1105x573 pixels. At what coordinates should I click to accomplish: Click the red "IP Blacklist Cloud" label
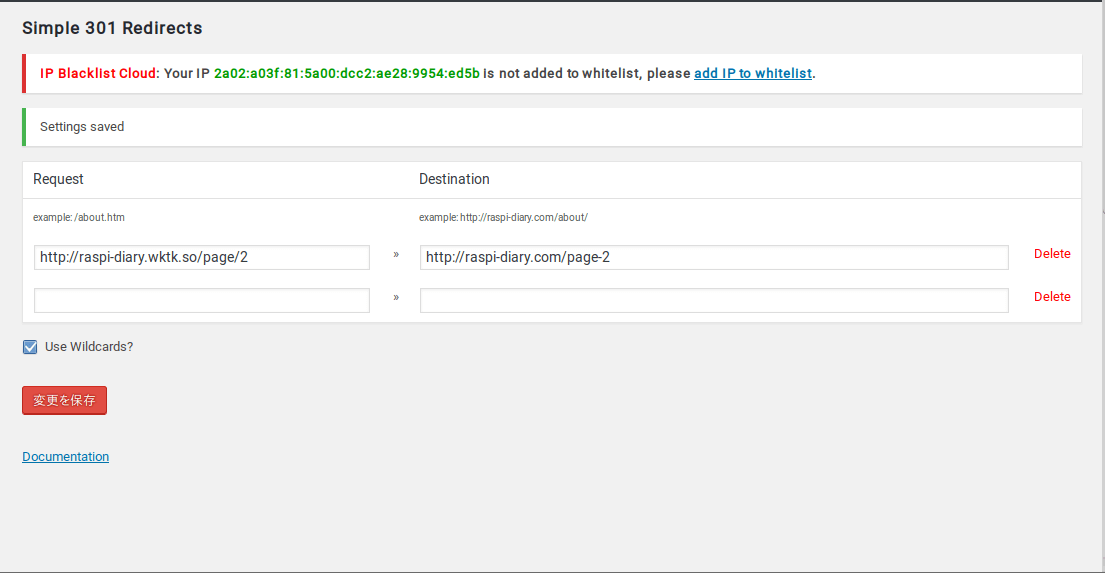[99, 73]
